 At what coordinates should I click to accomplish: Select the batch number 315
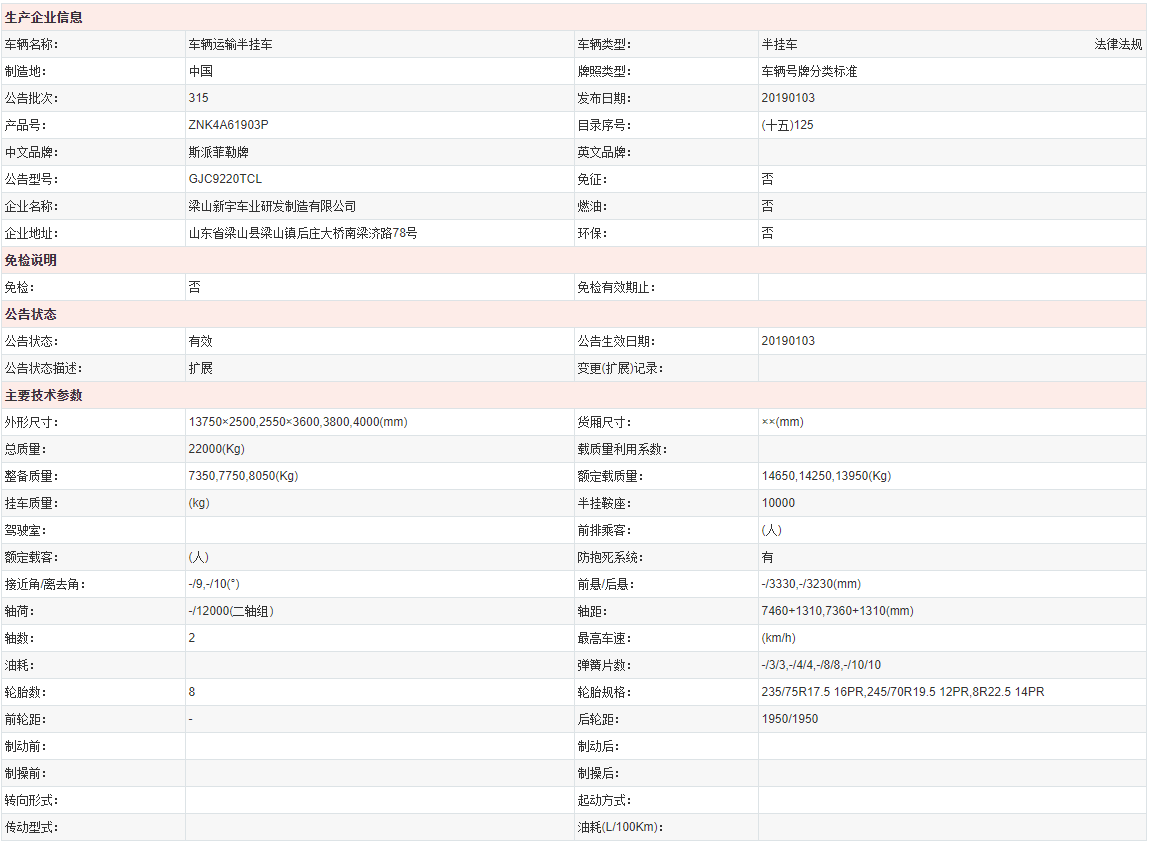pos(198,99)
